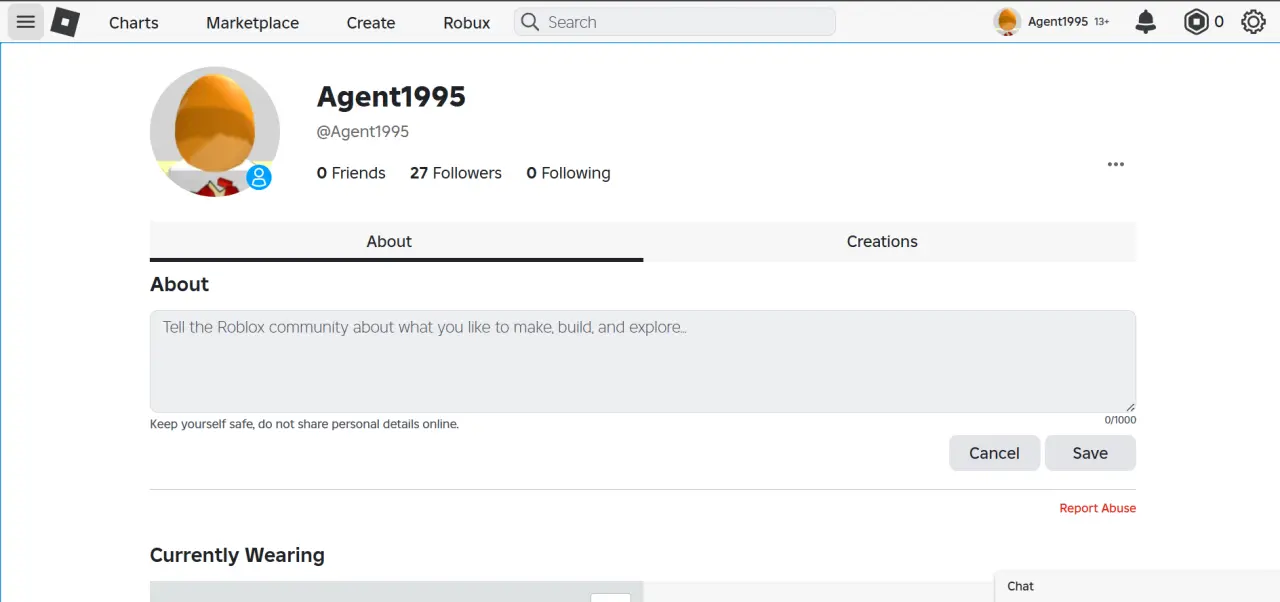Open the settings gear icon
Viewport: 1280px width, 602px height.
click(x=1253, y=22)
